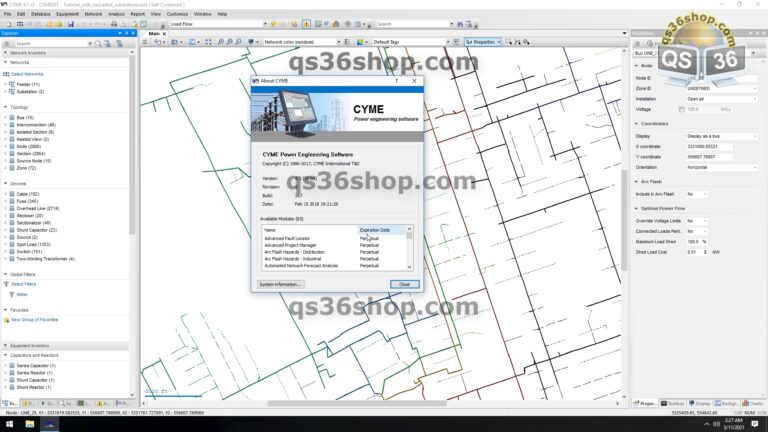Click the print icon in the main toolbar
The height and width of the screenshot is (432, 768).
[114, 24]
